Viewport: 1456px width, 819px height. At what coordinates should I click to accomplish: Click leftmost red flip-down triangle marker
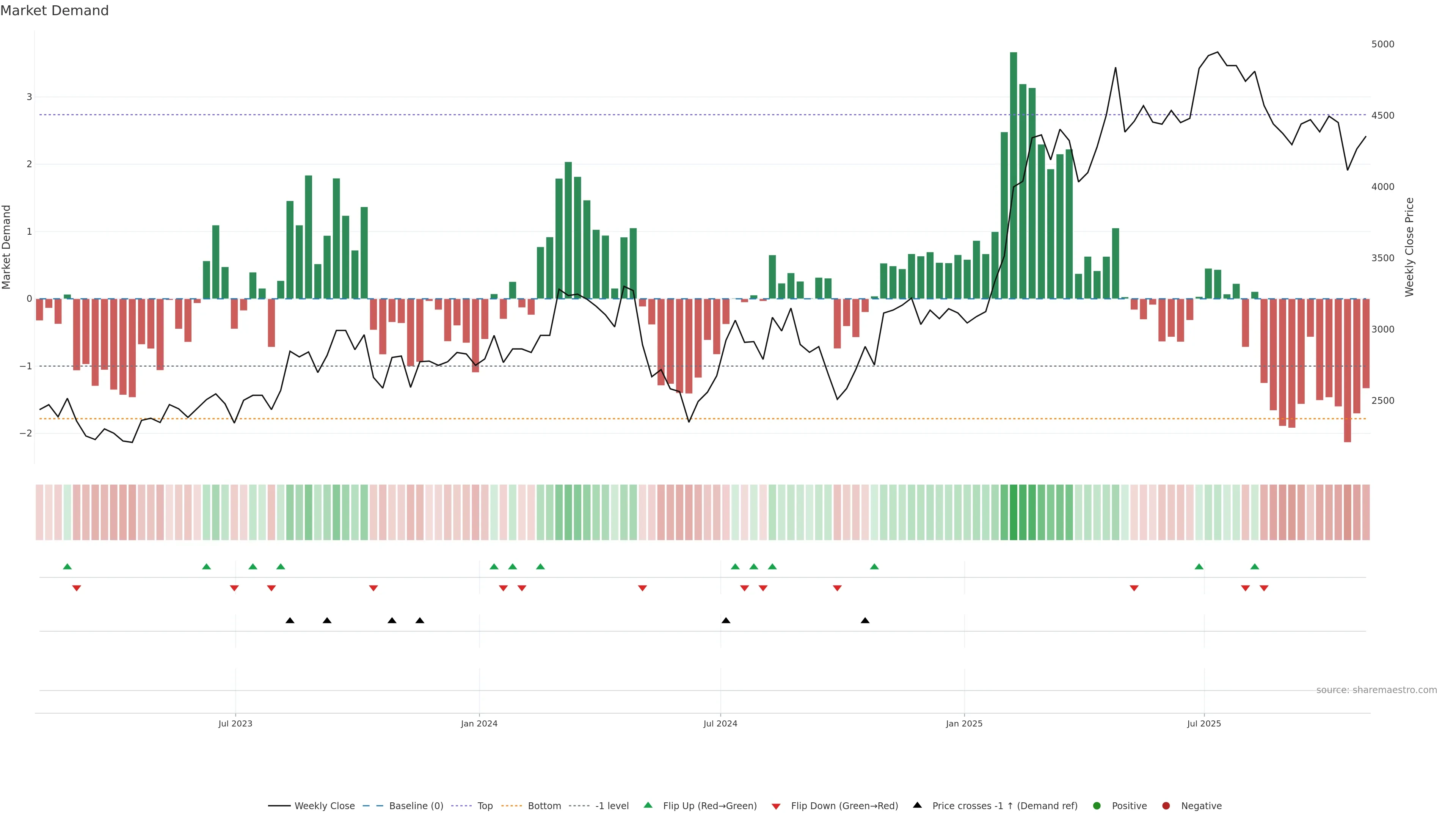coord(76,588)
